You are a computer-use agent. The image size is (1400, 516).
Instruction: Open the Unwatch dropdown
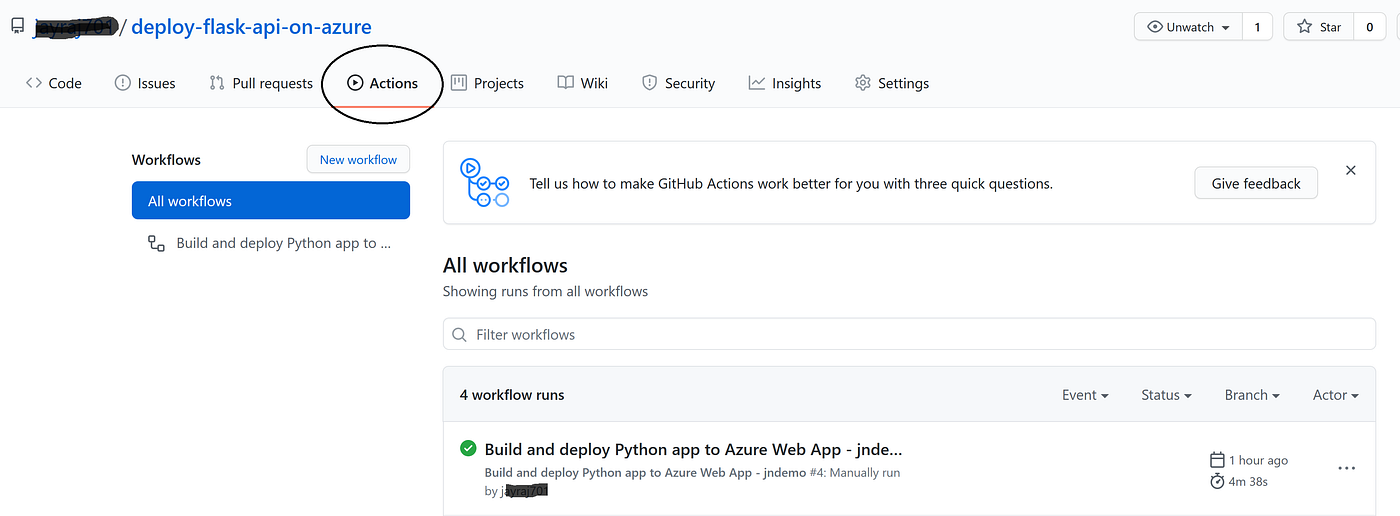(x=1189, y=27)
